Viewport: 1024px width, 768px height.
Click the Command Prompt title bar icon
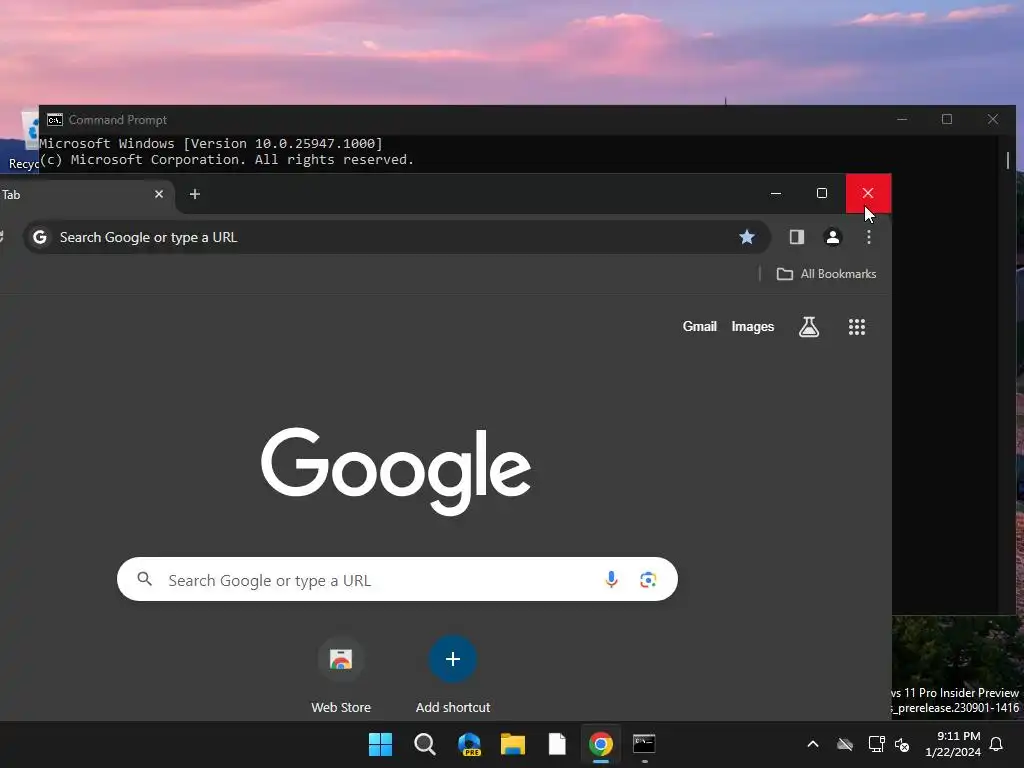point(55,120)
